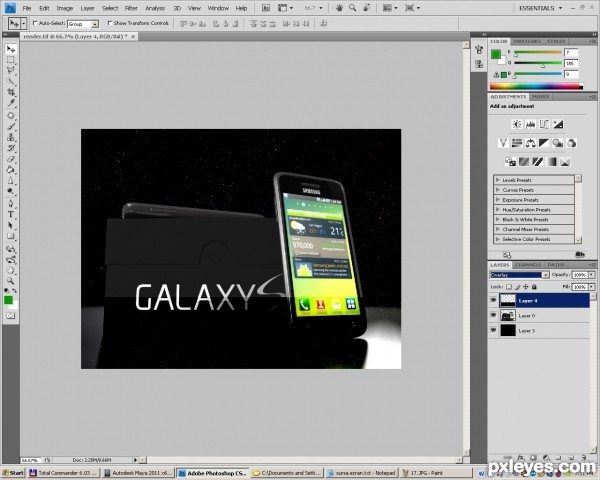Select the Eraser tool
This screenshot has width=600, height=480.
tap(11, 159)
